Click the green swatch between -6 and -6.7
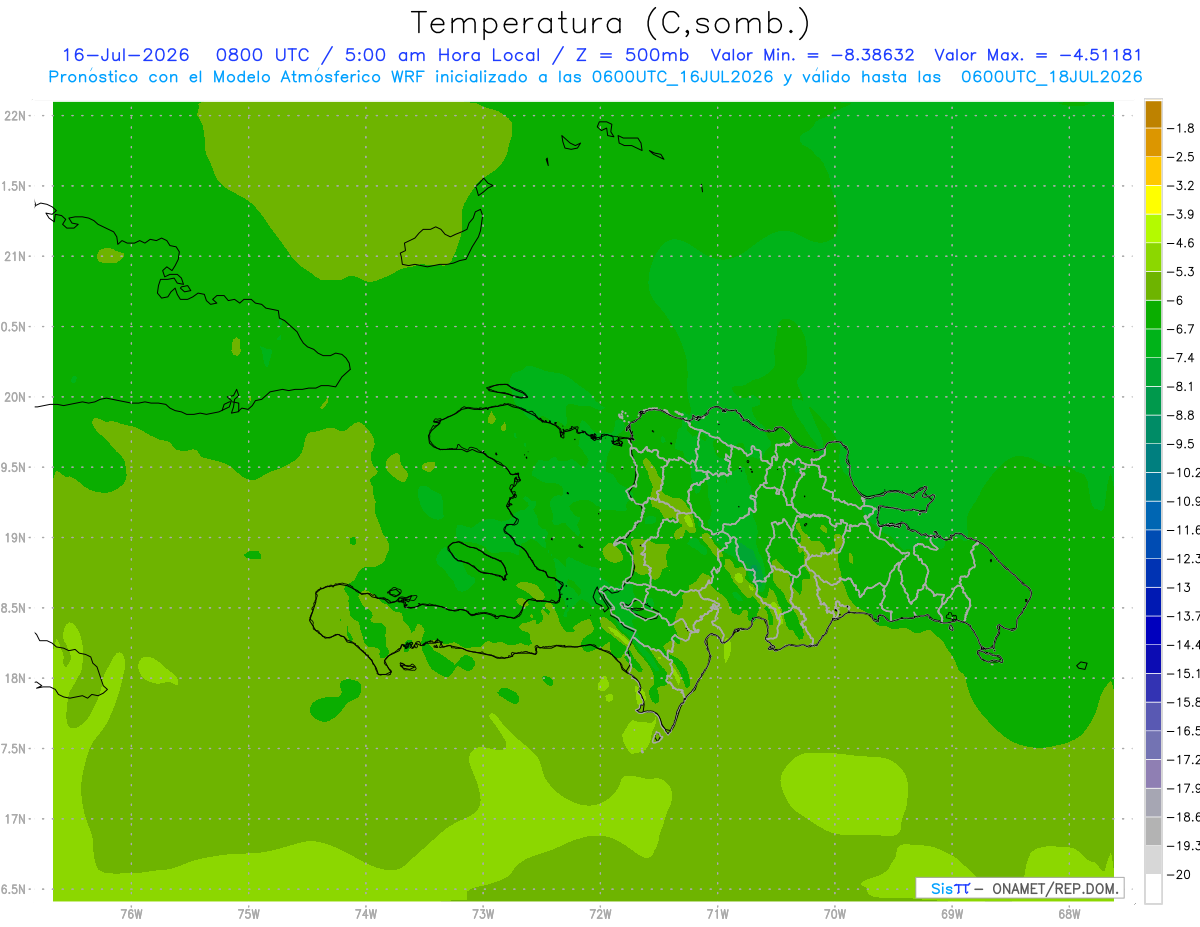The height and width of the screenshot is (927, 1200). [x=1153, y=315]
